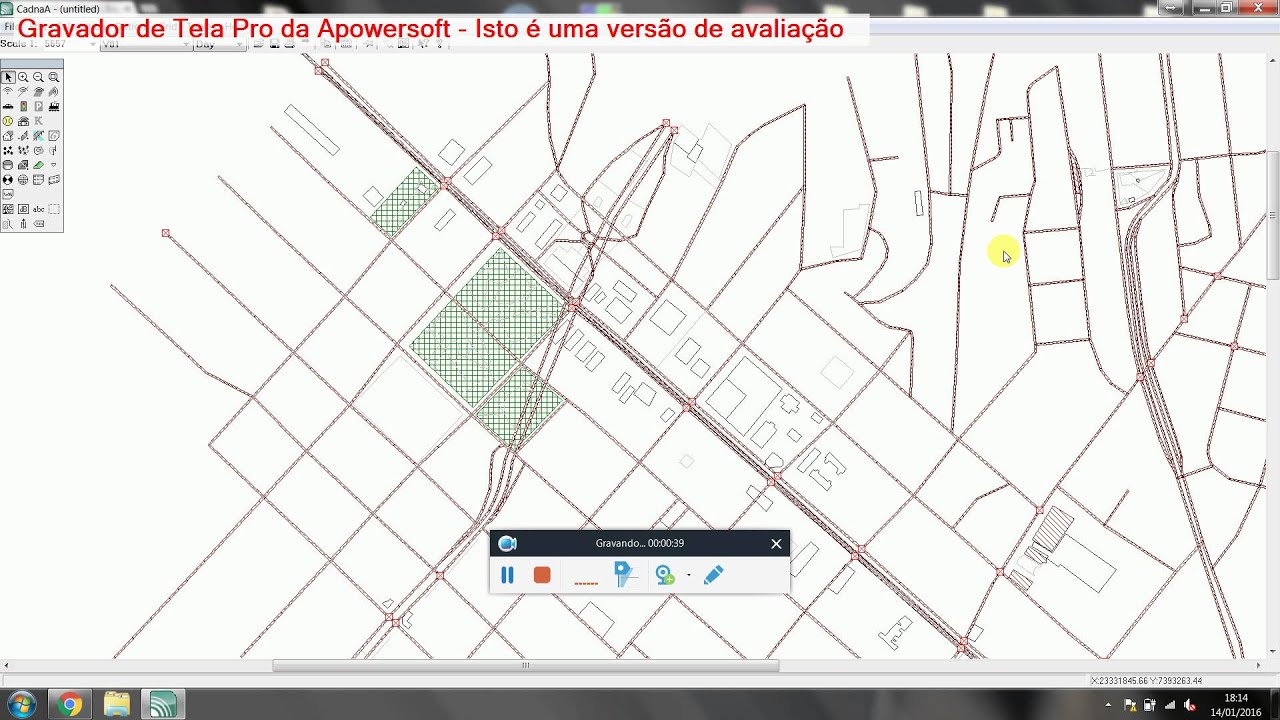Activate the zoom in magnifier tool
The height and width of the screenshot is (720, 1280).
(23, 77)
